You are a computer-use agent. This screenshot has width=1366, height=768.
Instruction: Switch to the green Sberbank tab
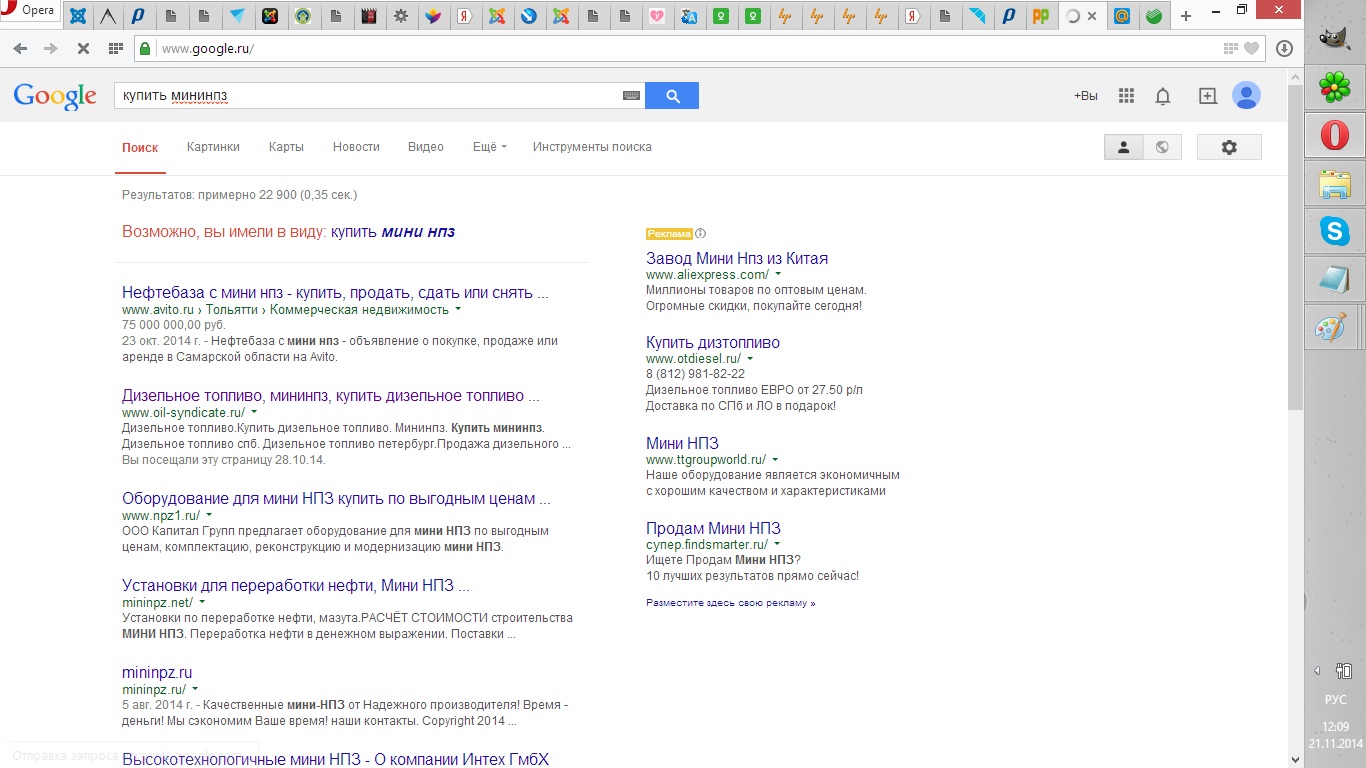click(1154, 16)
